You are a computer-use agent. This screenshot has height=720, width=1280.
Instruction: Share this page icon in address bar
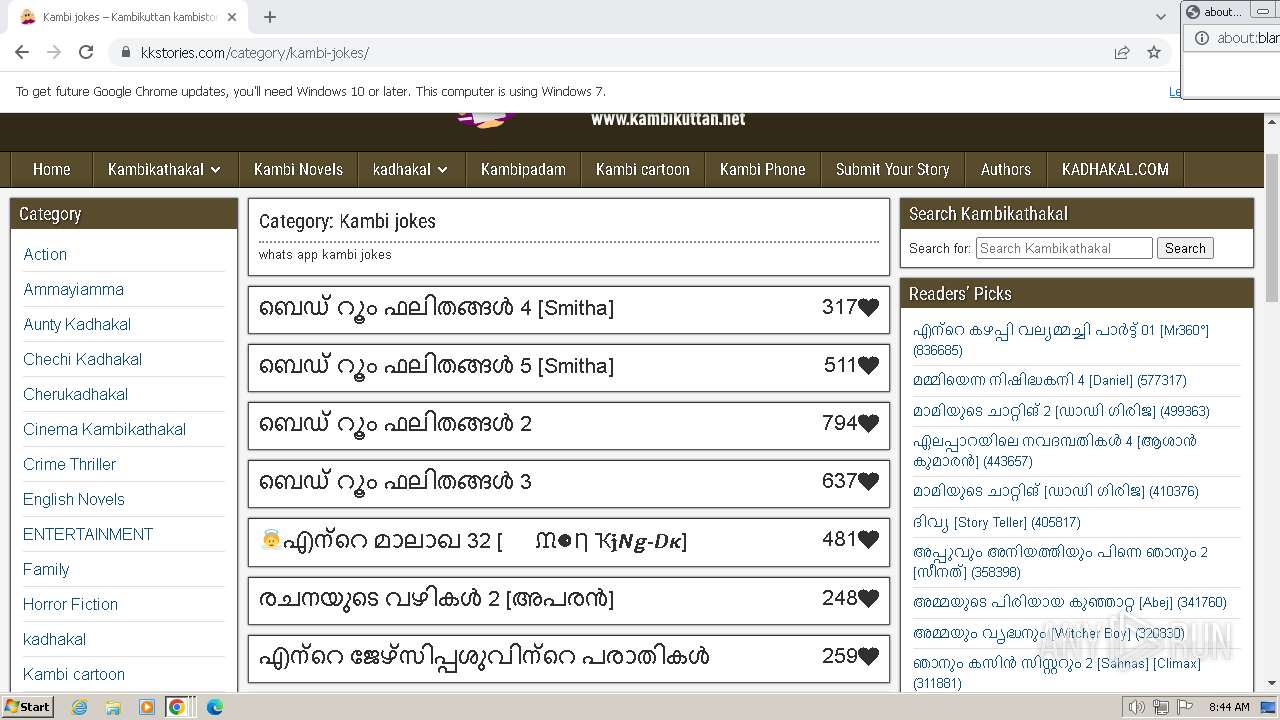(1122, 53)
